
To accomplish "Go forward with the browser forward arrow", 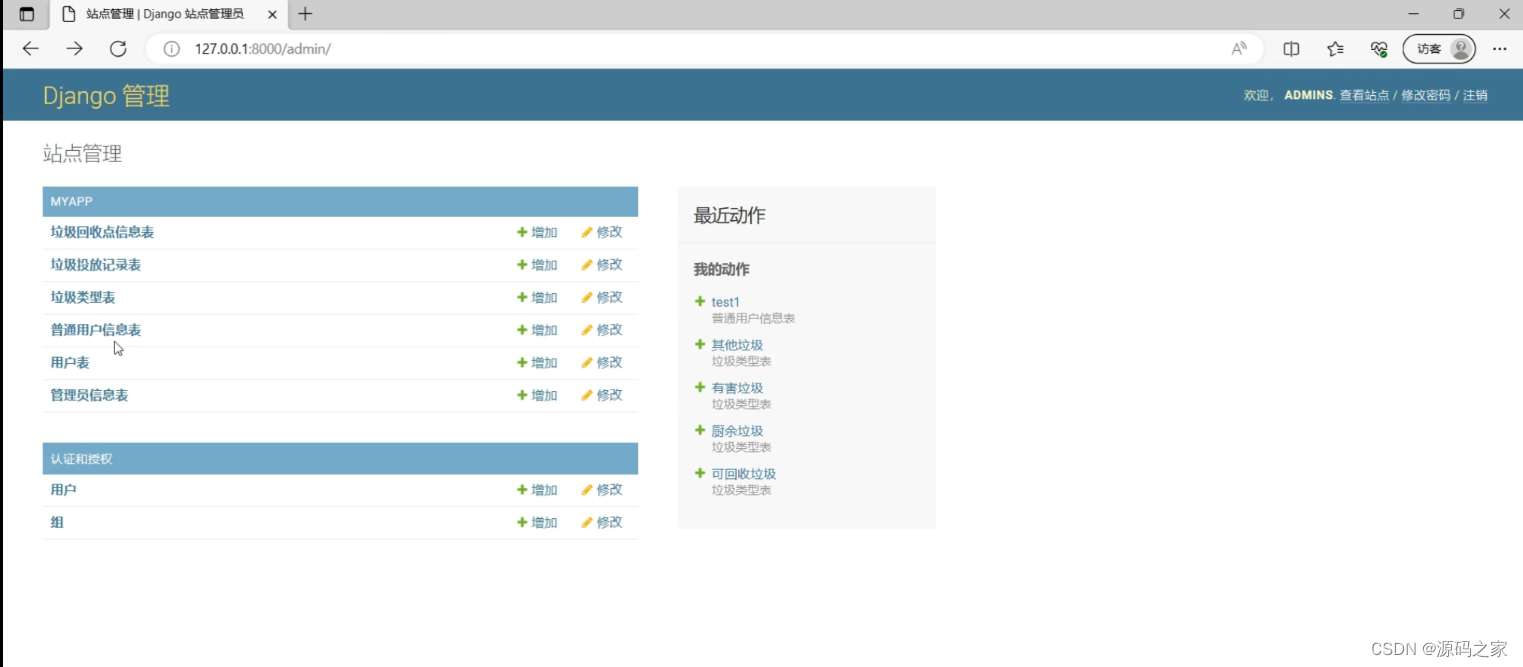I will point(74,48).
